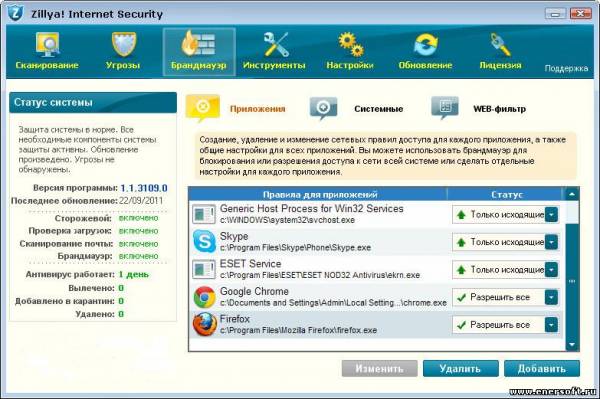Click rules list scroll down arrow
The width and height of the screenshot is (600, 399).
(x=572, y=345)
